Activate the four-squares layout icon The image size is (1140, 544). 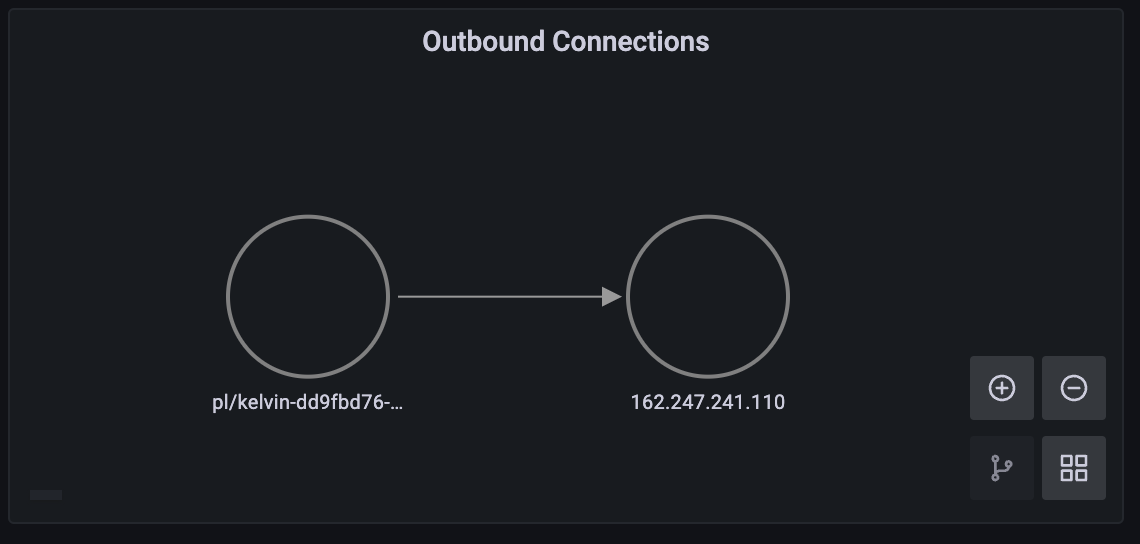pos(1073,468)
